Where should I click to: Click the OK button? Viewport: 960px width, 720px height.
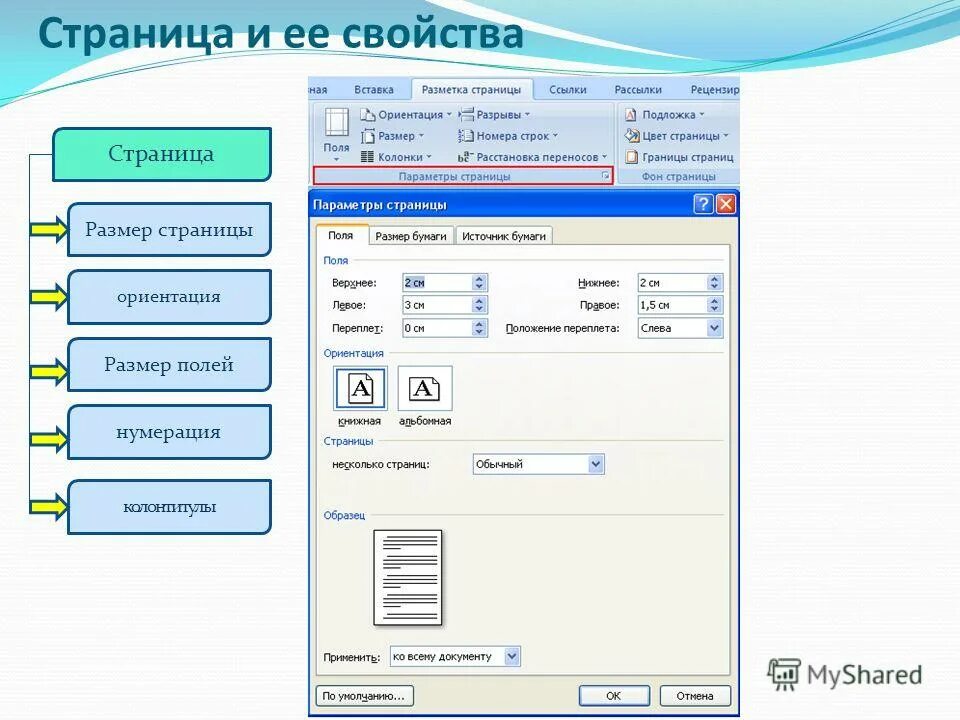tap(613, 696)
